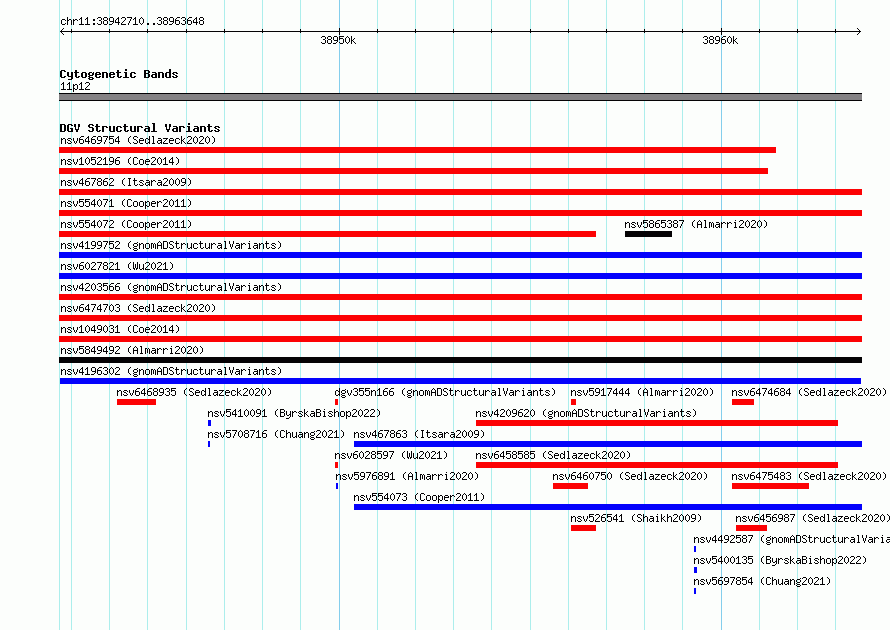The height and width of the screenshot is (630, 890).
Task: Click the 11p12 cytogenetic band bar
Action: point(460,97)
